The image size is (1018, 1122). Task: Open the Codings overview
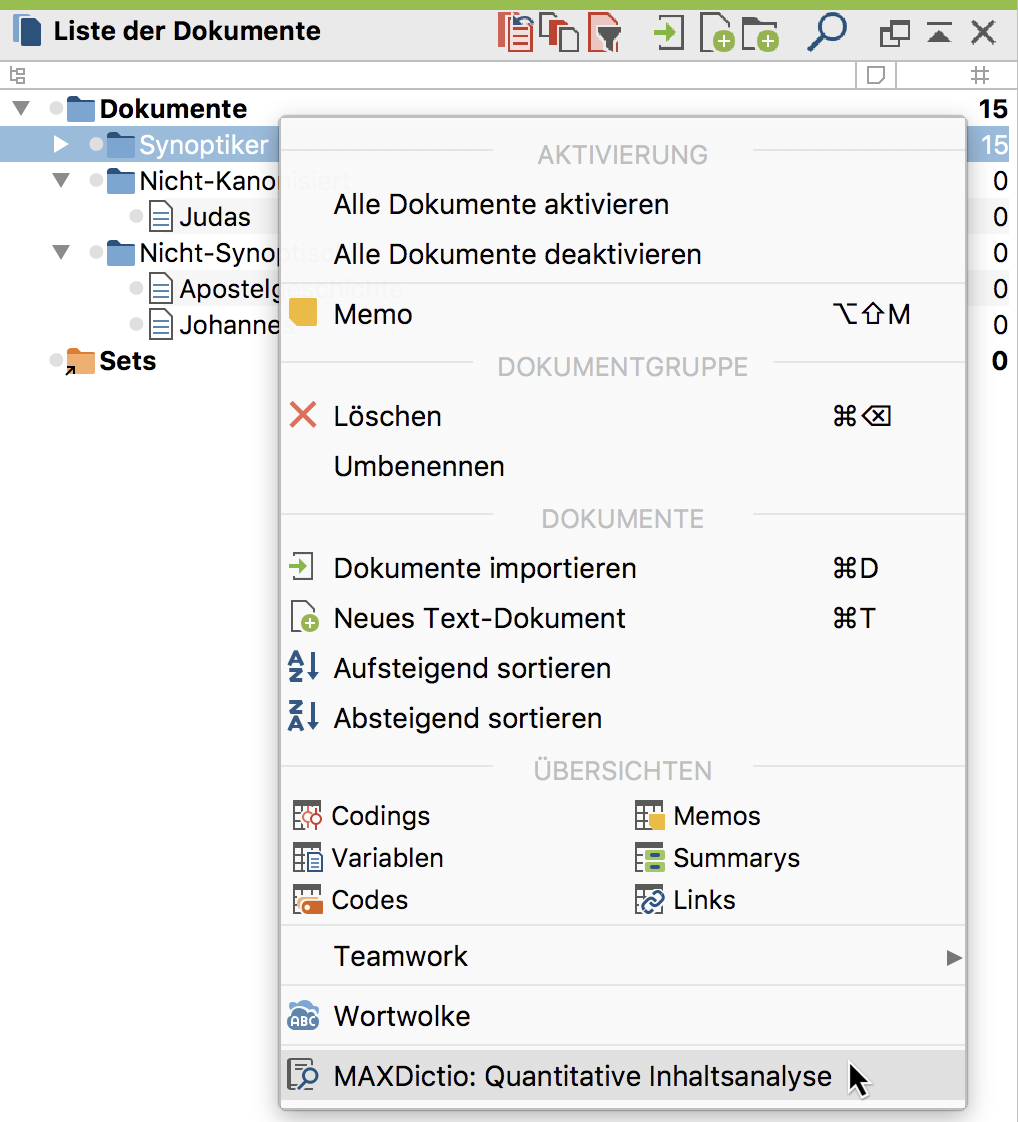[x=362, y=816]
